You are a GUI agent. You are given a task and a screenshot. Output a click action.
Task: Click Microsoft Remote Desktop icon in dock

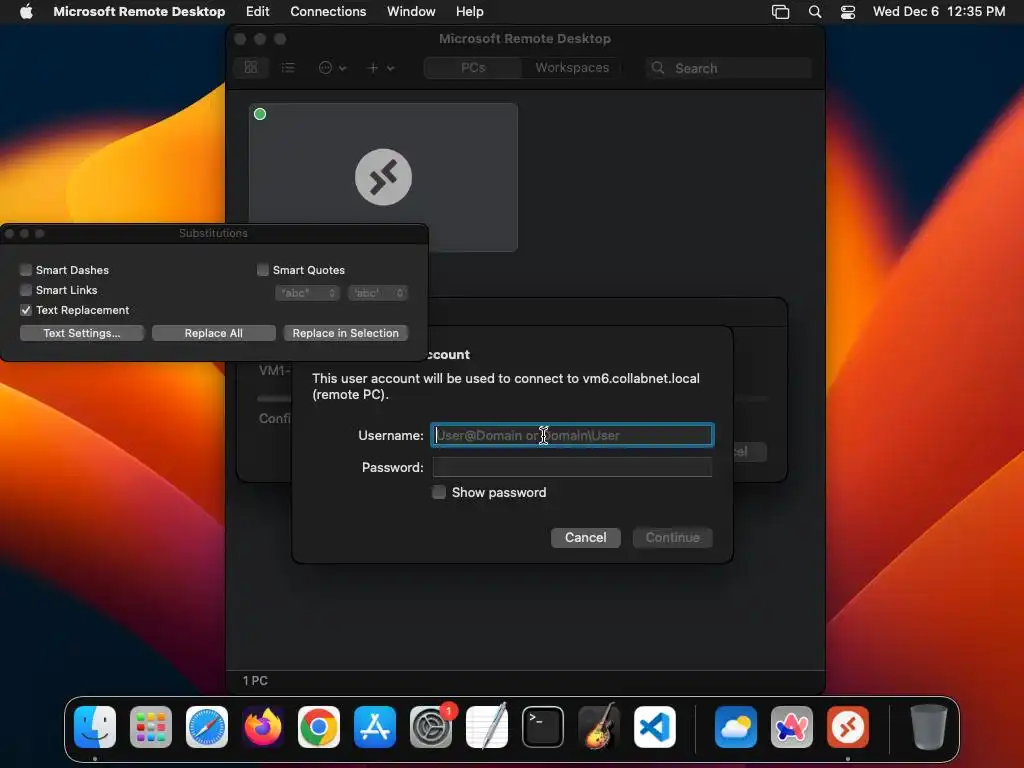pyautogui.click(x=848, y=727)
